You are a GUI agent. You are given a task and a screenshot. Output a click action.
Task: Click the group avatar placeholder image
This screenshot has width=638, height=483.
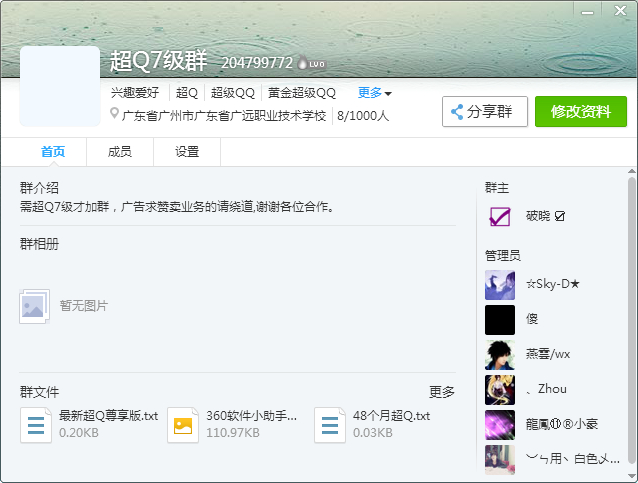click(60, 86)
